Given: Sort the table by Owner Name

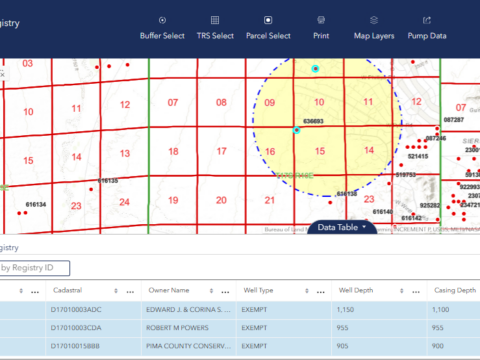Looking at the screenshot, I should [x=211, y=291].
